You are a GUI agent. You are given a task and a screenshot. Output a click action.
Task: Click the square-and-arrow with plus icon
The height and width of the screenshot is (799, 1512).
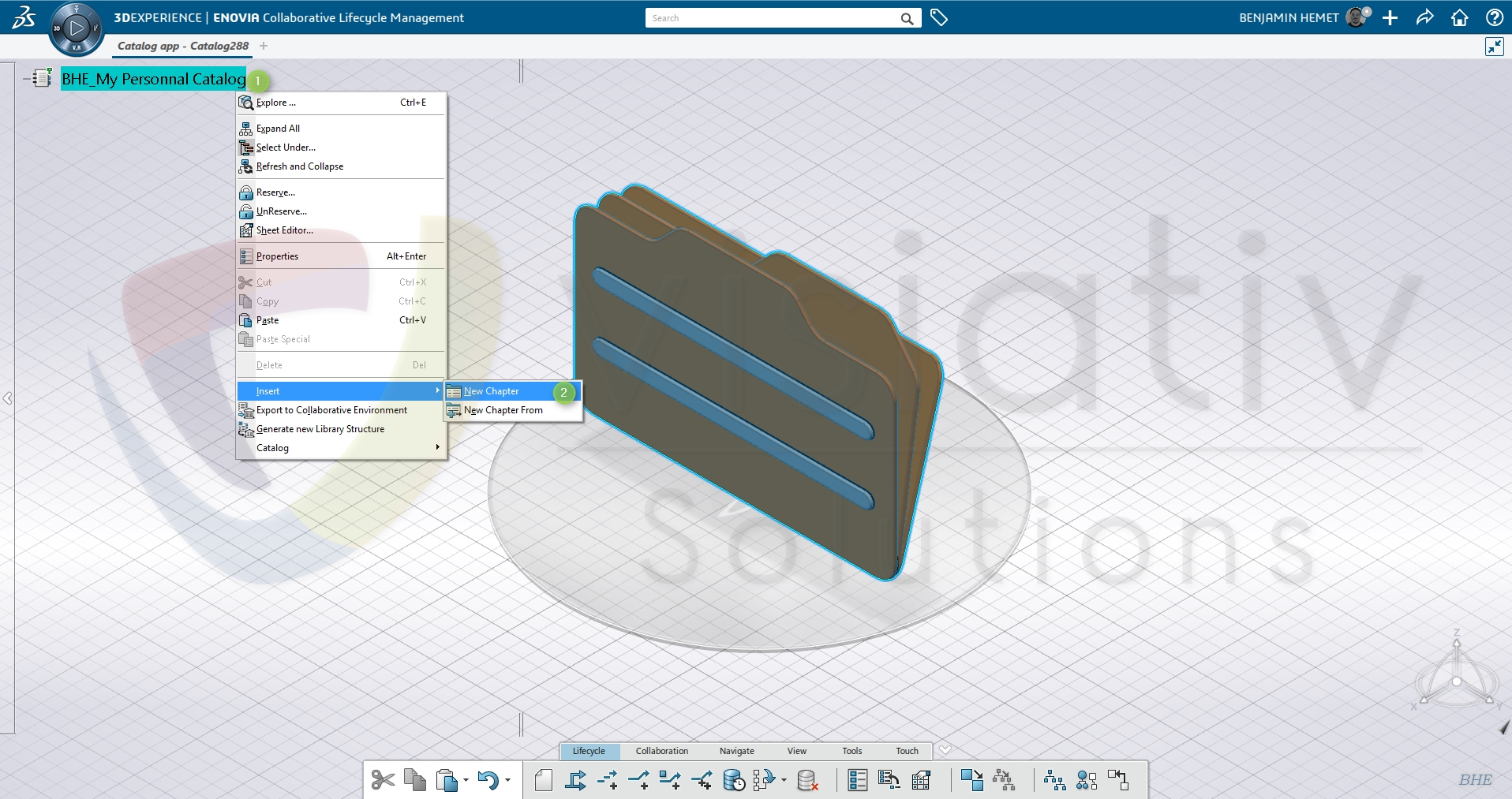670,780
